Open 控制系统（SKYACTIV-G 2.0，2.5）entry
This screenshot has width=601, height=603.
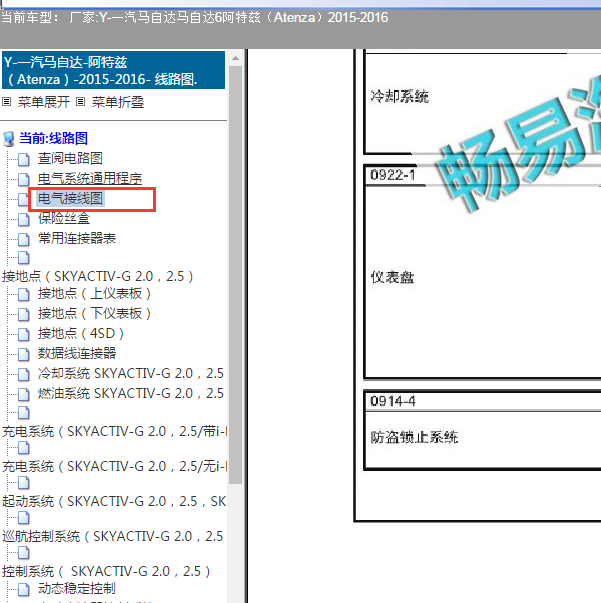coord(106,571)
